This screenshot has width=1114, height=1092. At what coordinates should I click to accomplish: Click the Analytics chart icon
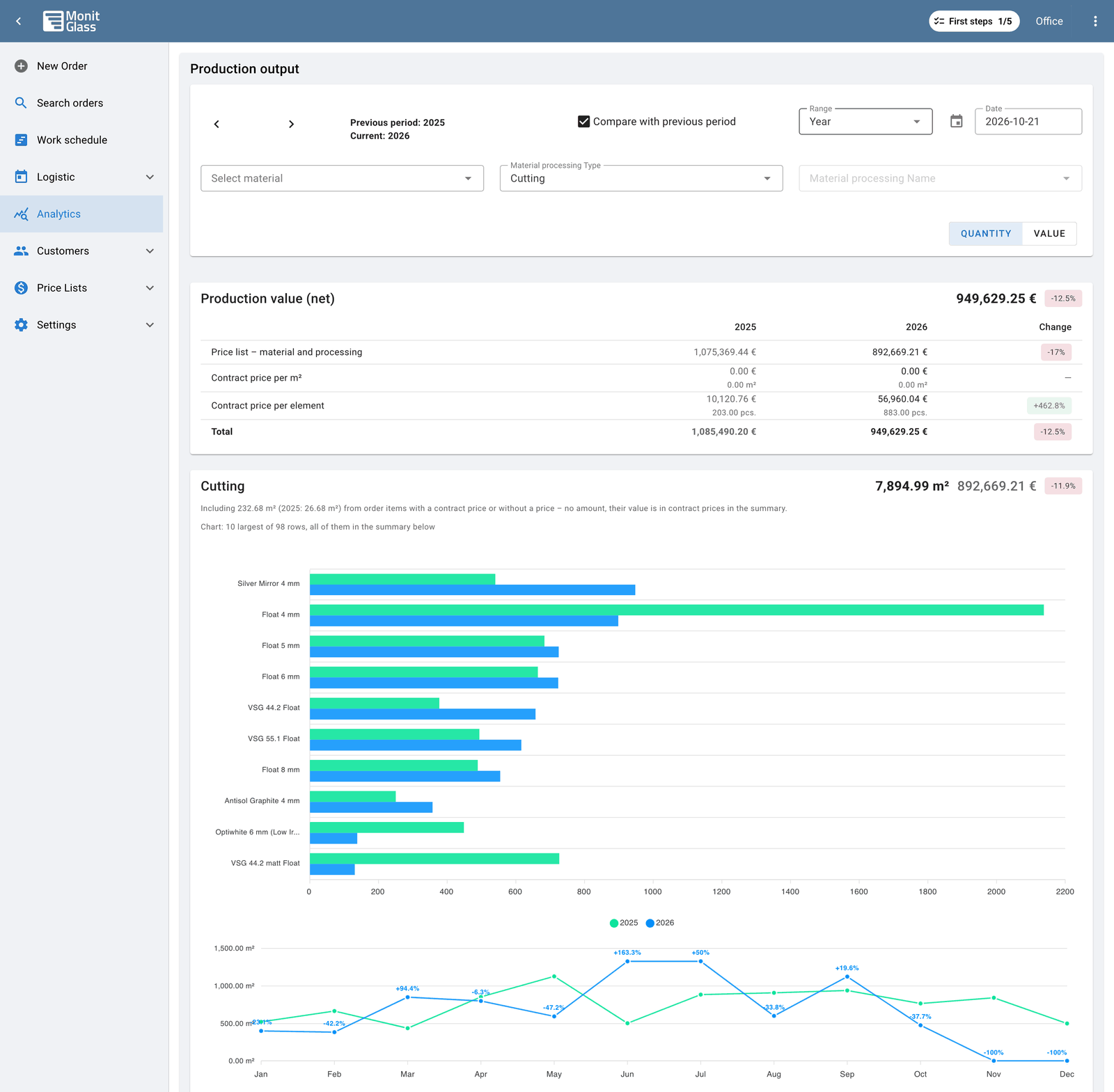(x=22, y=214)
